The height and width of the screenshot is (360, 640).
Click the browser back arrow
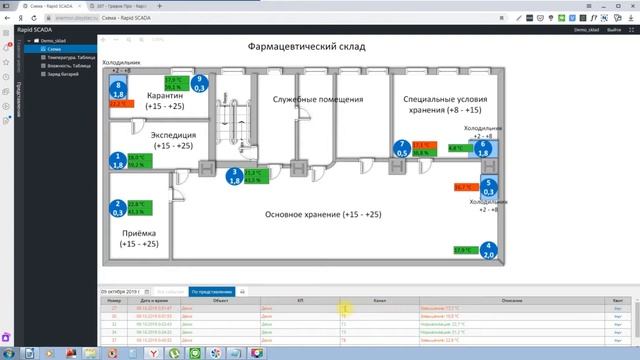pos(7,18)
